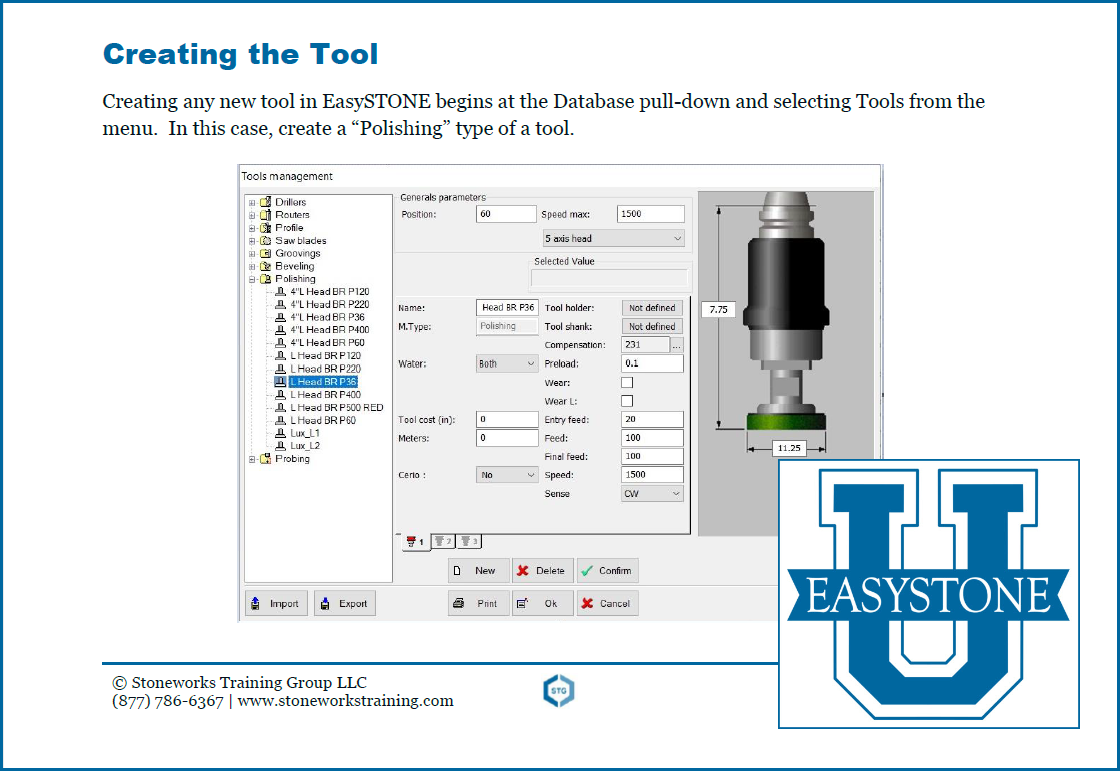Select L Head BR P60 tool

coord(323,420)
